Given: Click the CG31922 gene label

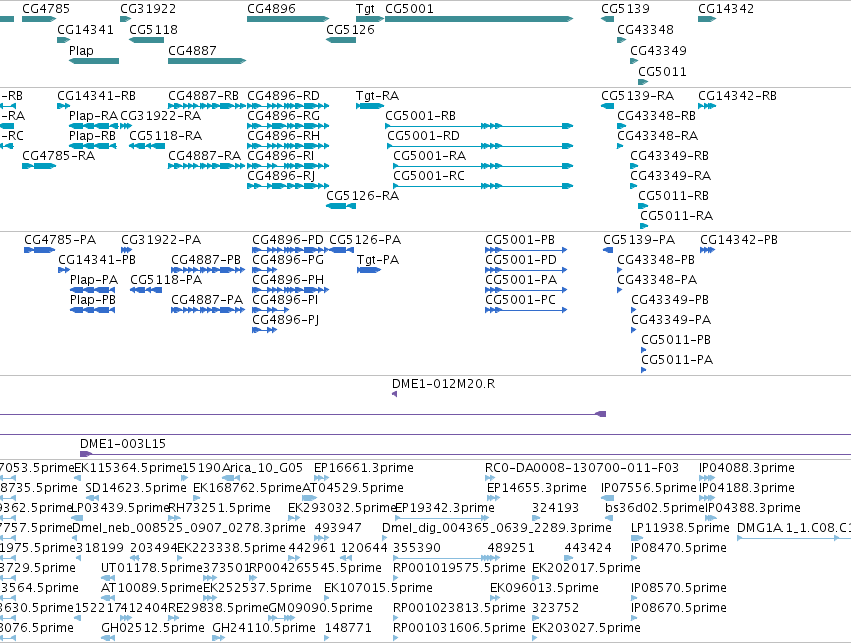Looking at the screenshot, I should 148,9.
